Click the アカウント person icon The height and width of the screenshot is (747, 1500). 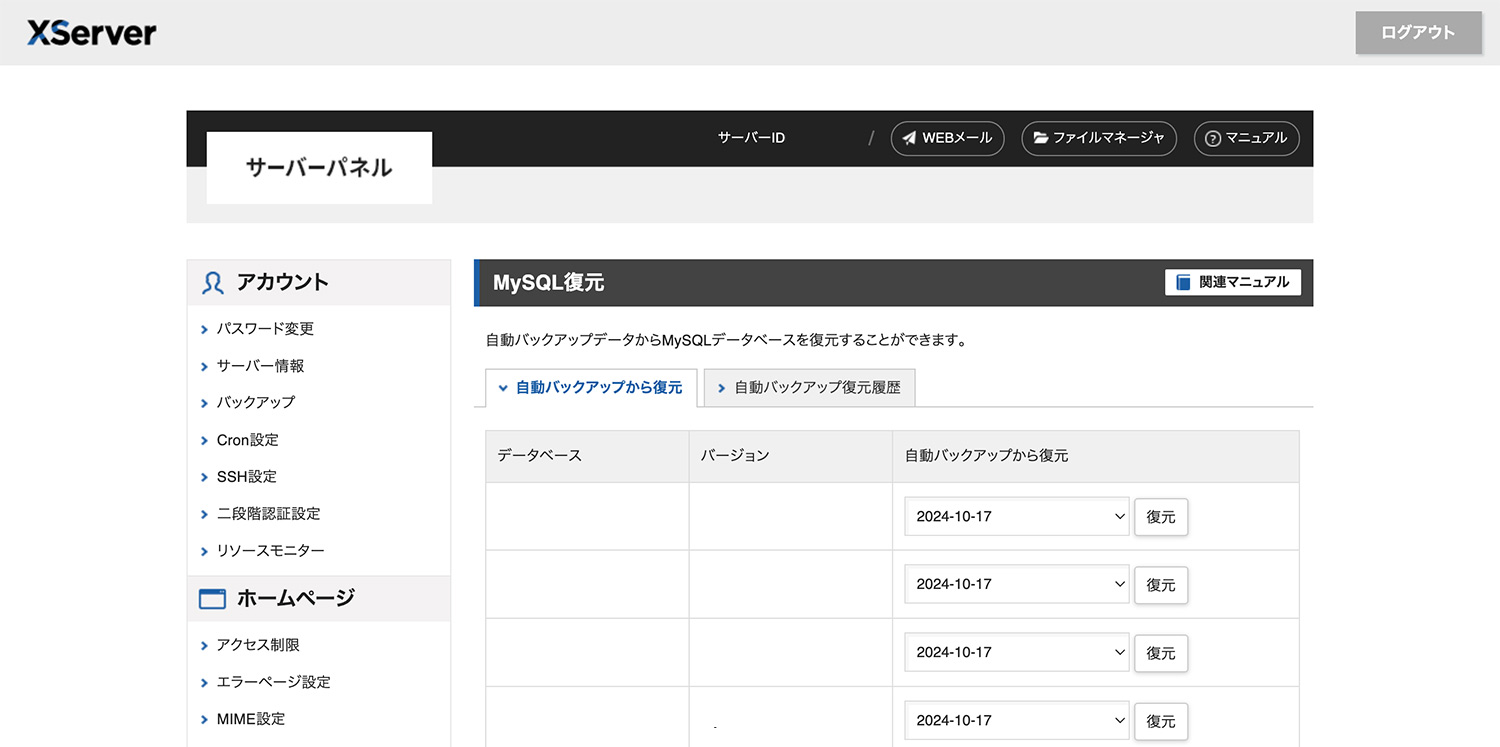click(x=212, y=283)
